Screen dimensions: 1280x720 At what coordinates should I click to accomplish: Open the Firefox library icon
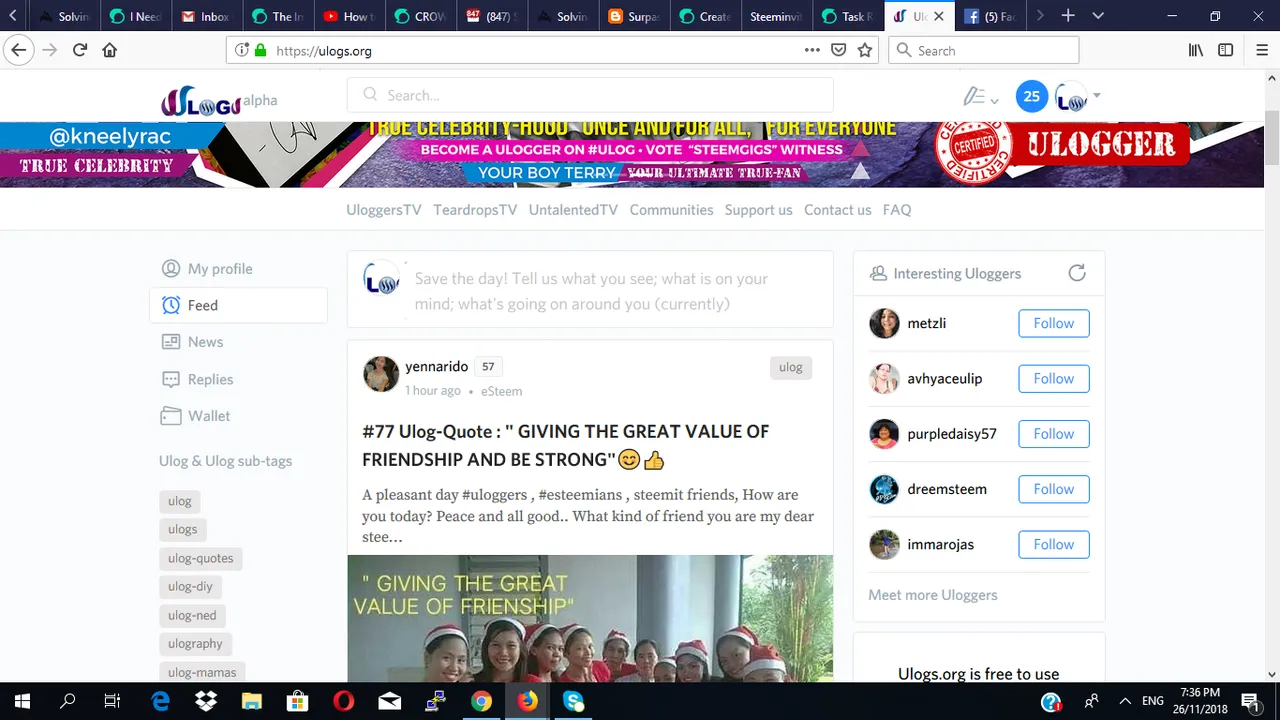pos(1196,50)
